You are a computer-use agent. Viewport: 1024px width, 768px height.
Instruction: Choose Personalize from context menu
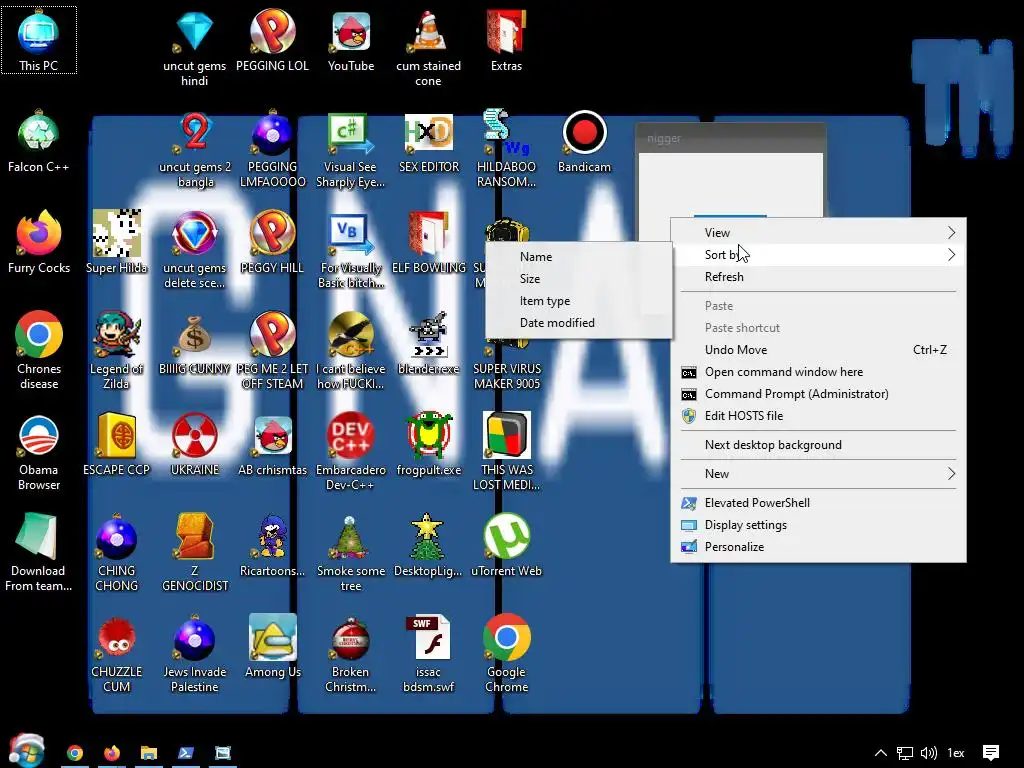pyautogui.click(x=818, y=547)
